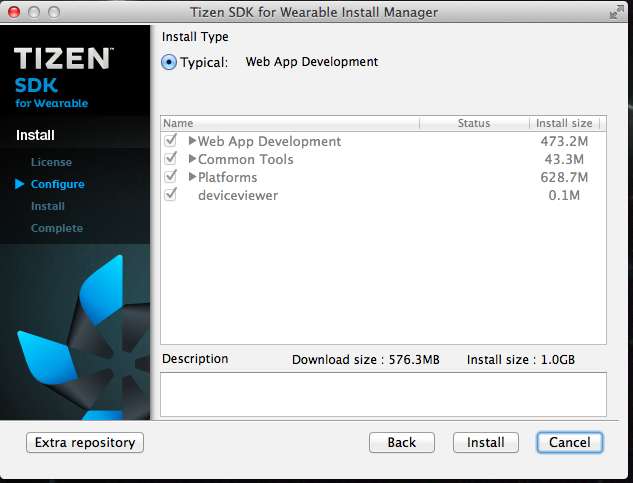
Task: Select the Common Tools row label
Action: click(x=246, y=159)
